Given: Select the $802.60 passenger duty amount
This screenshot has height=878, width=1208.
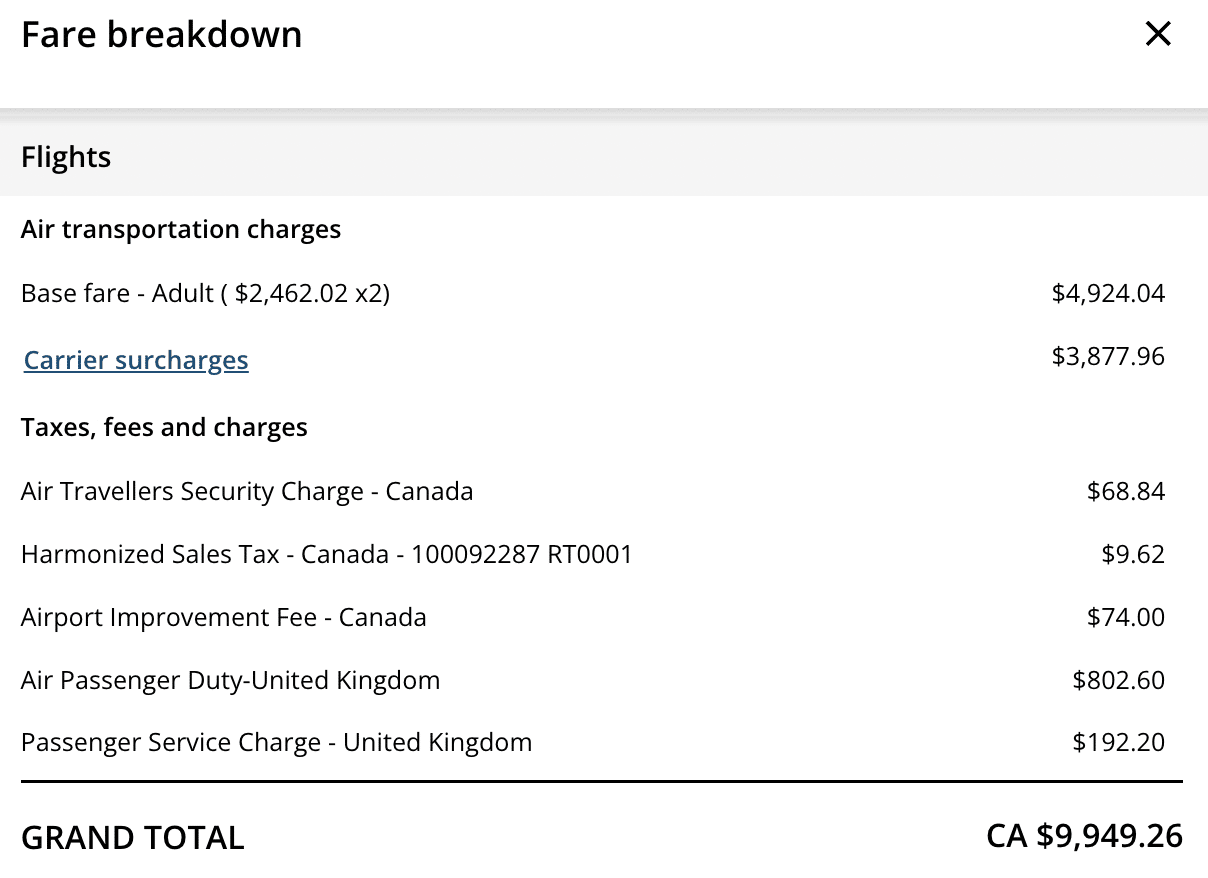Looking at the screenshot, I should pyautogui.click(x=1119, y=680).
